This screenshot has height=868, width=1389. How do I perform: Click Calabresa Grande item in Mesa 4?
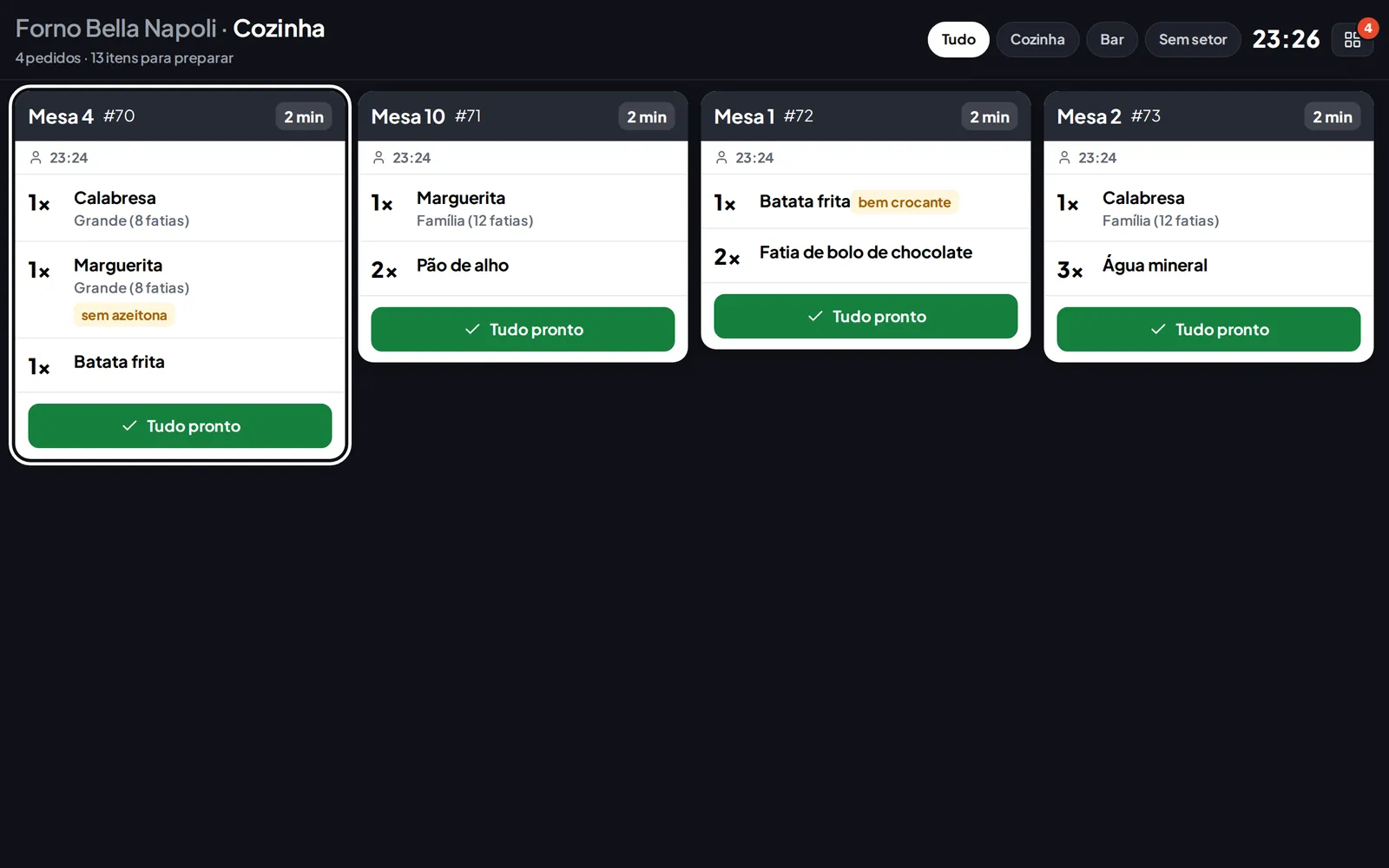[180, 208]
